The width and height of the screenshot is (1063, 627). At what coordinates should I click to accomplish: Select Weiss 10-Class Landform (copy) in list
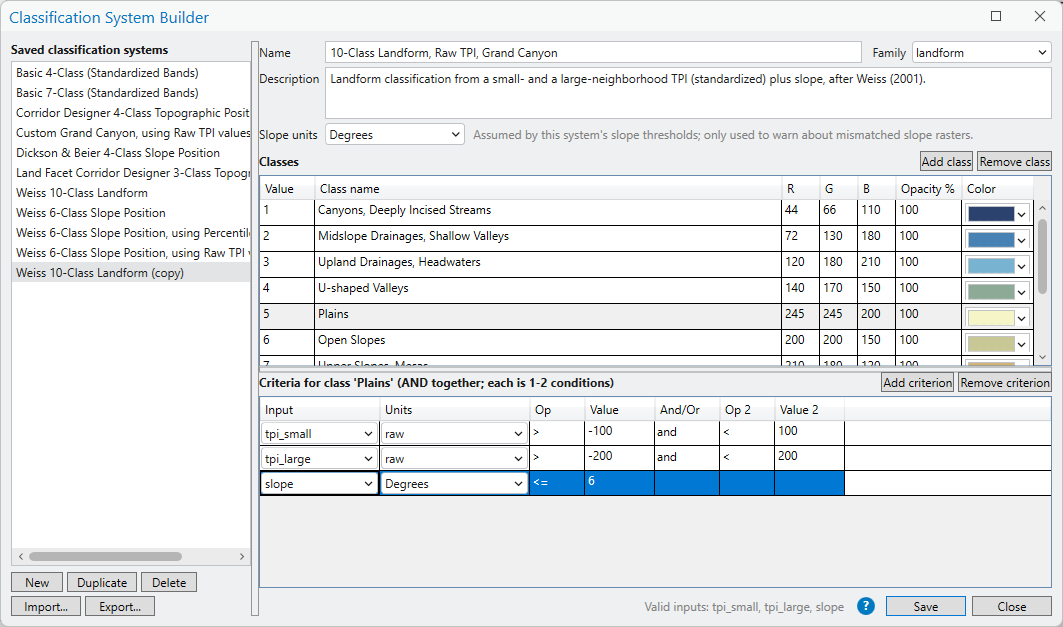coord(131,272)
